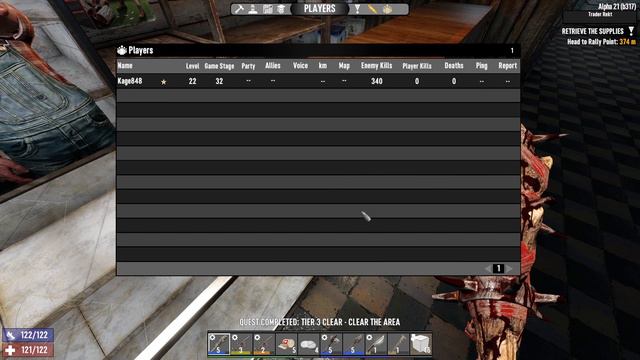640x360 pixels.
Task: Open the Creative menu pencil icon
Action: pyautogui.click(x=372, y=9)
